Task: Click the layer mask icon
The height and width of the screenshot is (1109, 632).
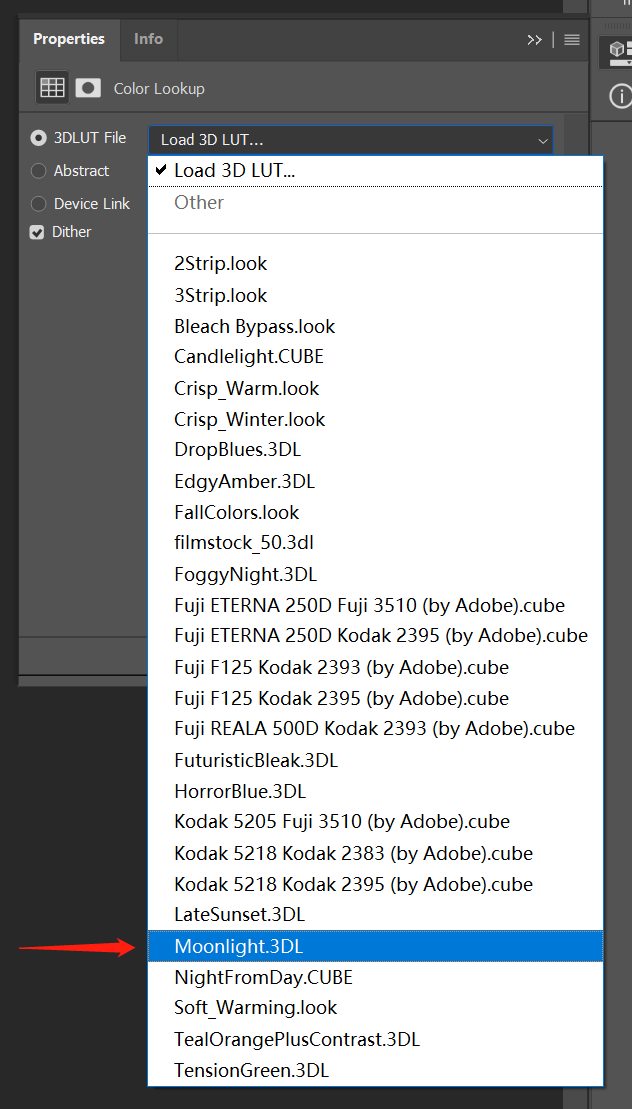Action: [x=88, y=88]
